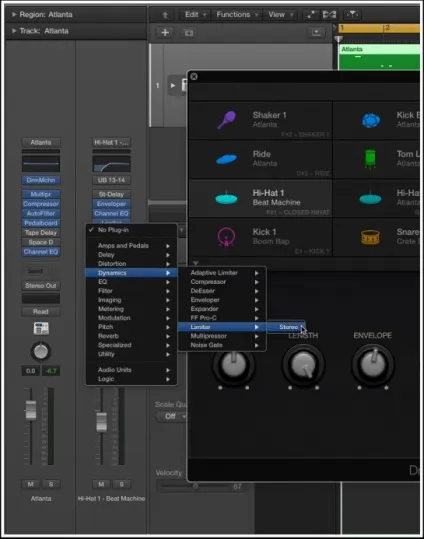Image resolution: width=424 pixels, height=539 pixels.
Task: Click the track 1 play disclosure arrow
Action: [x=173, y=85]
